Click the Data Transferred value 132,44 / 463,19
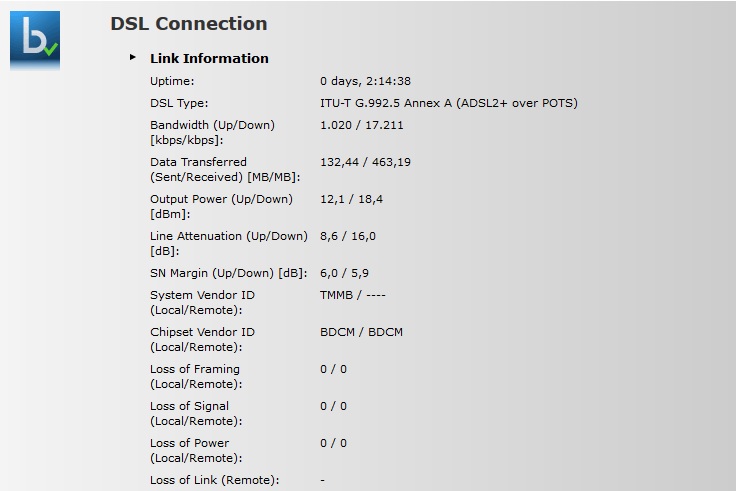Image resolution: width=736 pixels, height=491 pixels. (x=365, y=162)
